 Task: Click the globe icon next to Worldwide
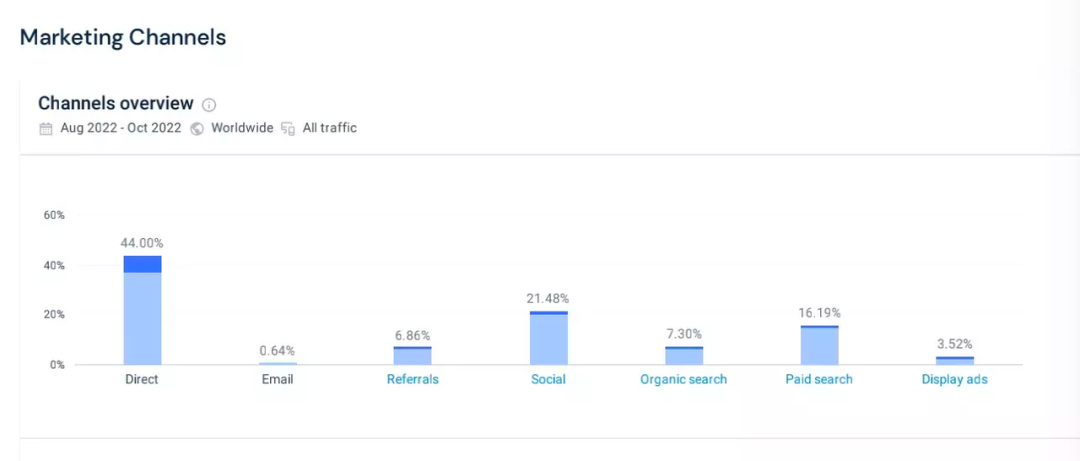[x=197, y=128]
